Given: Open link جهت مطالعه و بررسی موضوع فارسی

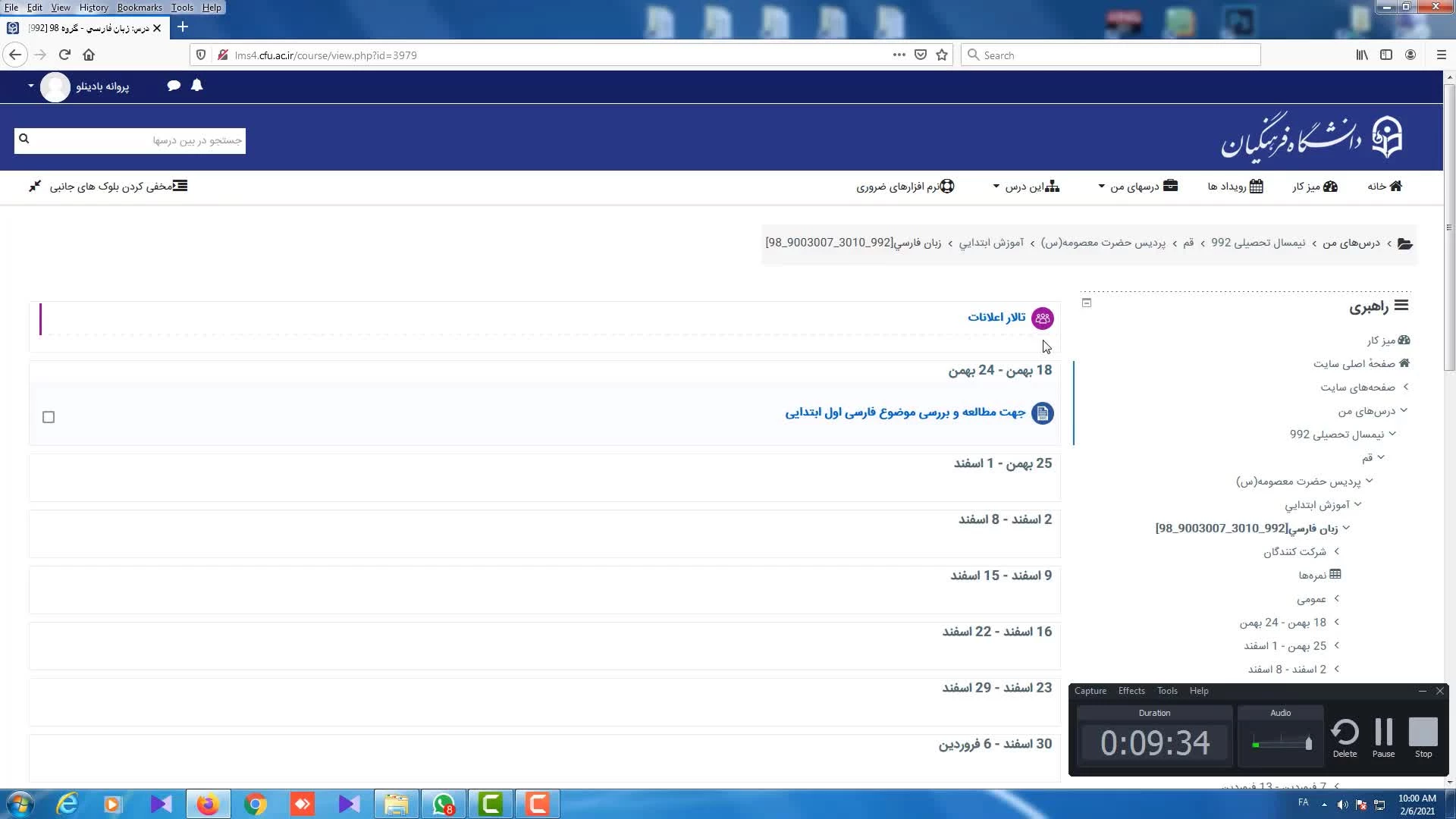Looking at the screenshot, I should point(905,413).
